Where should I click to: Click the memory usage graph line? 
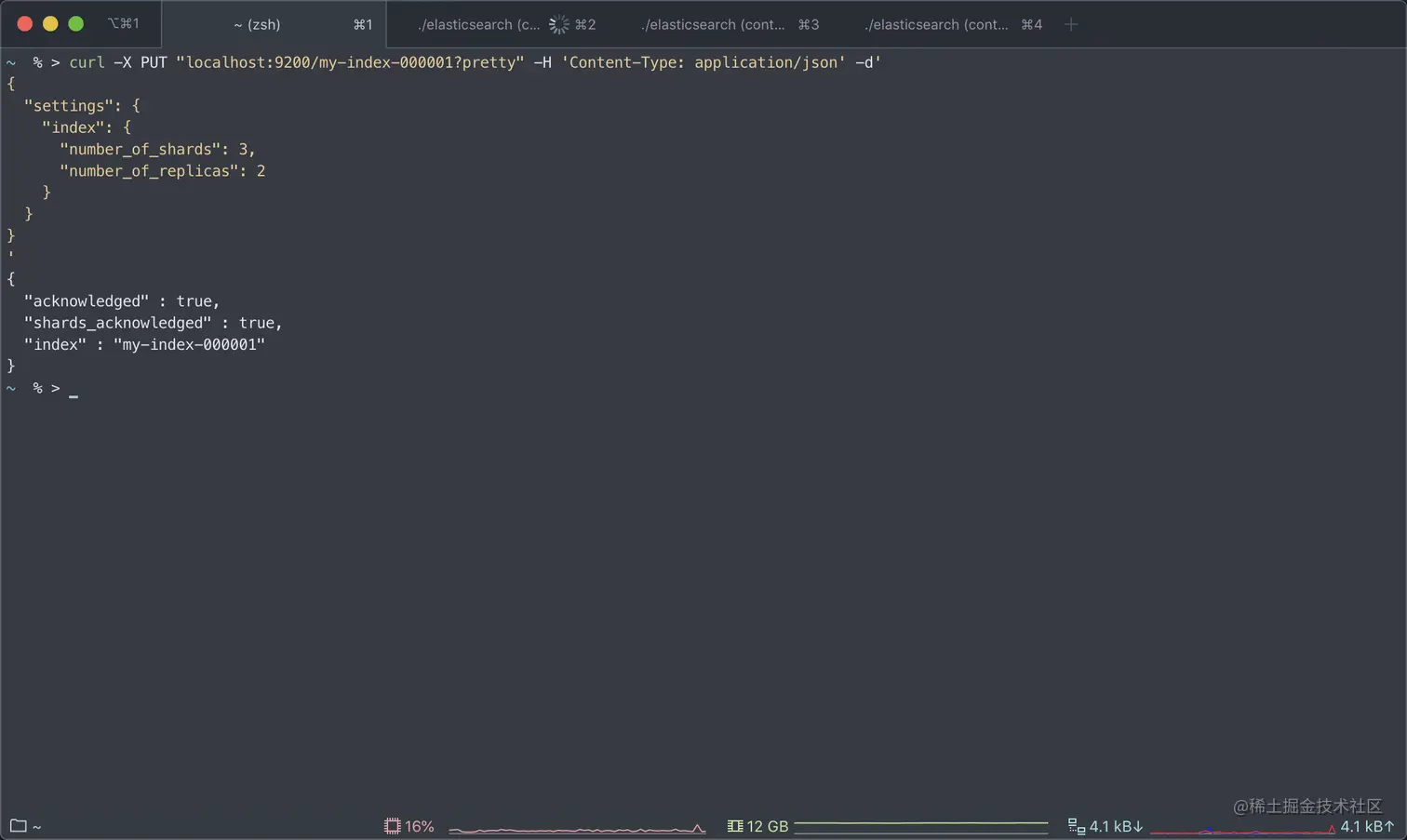921,824
